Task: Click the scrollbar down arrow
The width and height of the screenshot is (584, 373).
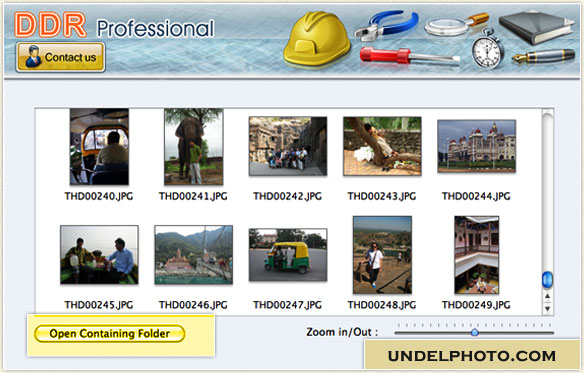Action: (547, 309)
